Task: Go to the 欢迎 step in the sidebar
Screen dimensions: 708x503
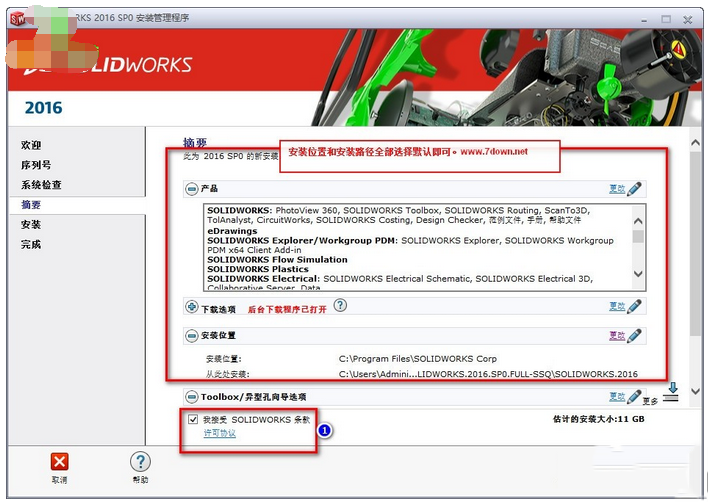Action: 31,145
